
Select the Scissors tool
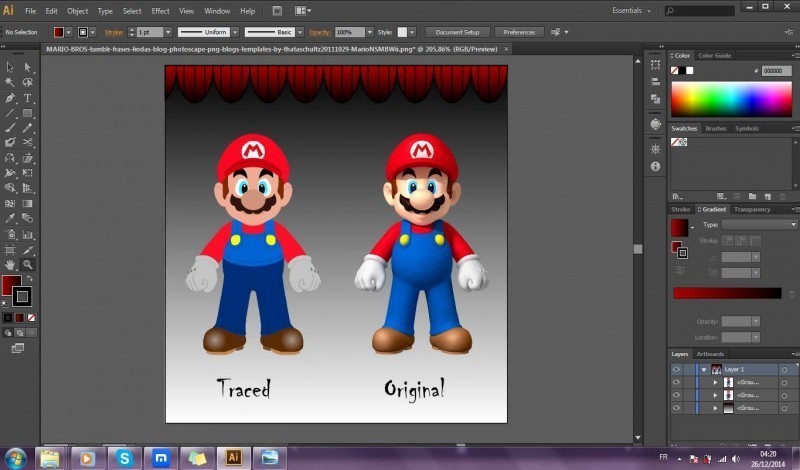click(28, 142)
